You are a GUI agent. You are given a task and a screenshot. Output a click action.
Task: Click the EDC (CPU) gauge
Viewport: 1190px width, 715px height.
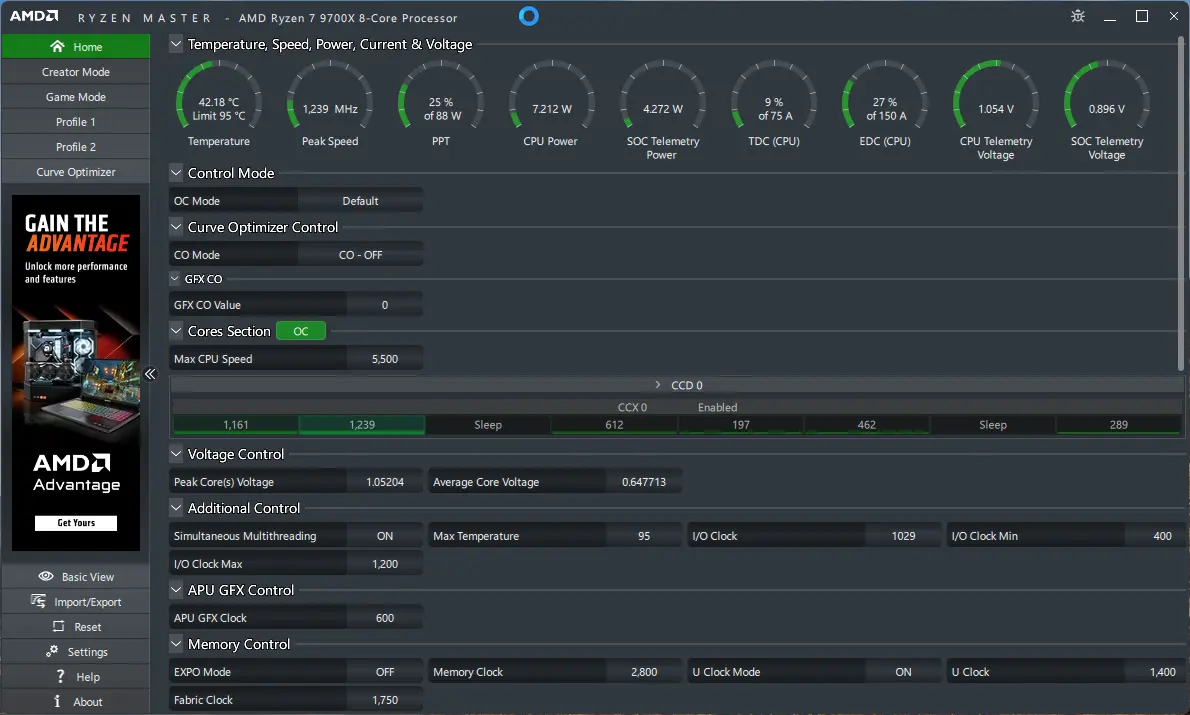pyautogui.click(x=885, y=103)
